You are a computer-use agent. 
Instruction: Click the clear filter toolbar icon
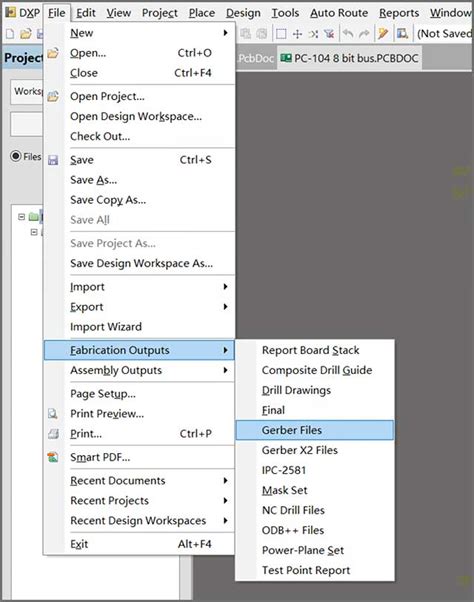(x=329, y=34)
